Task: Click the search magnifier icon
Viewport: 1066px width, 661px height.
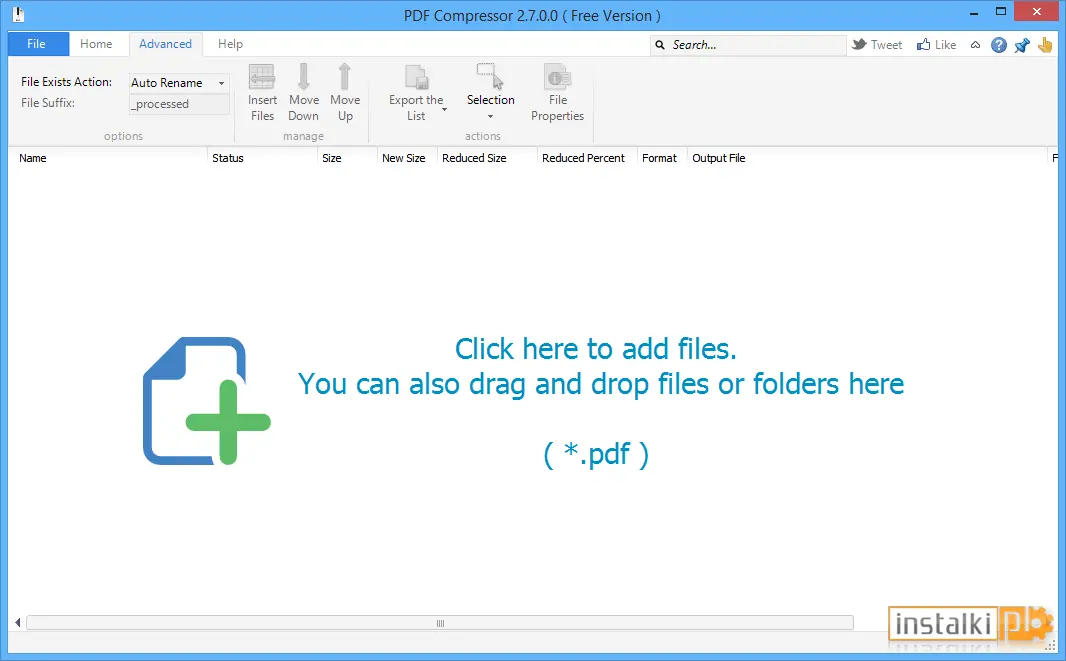Action: tap(659, 45)
